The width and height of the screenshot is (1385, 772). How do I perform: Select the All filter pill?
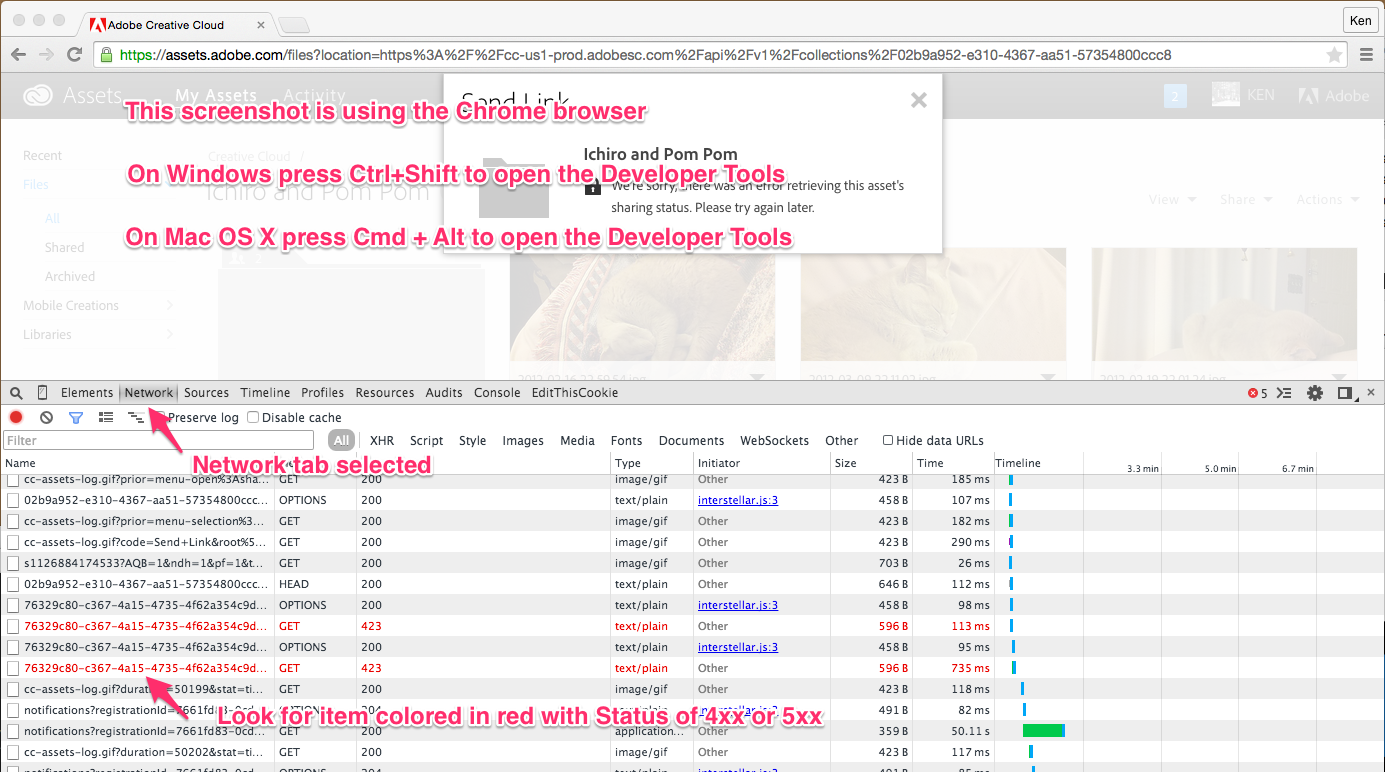point(342,440)
